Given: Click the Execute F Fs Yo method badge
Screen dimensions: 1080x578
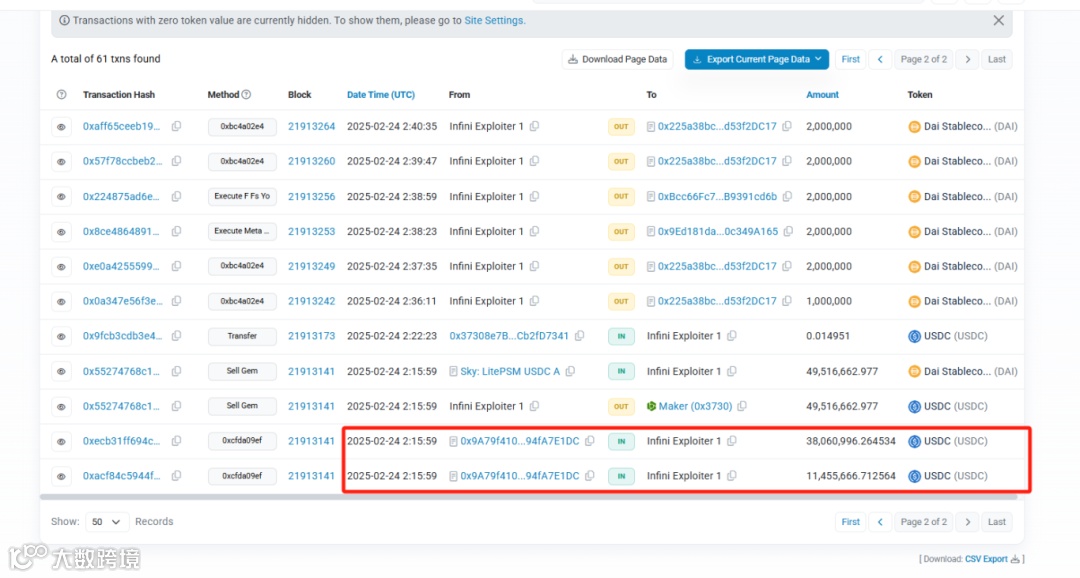Looking at the screenshot, I should click(x=242, y=196).
